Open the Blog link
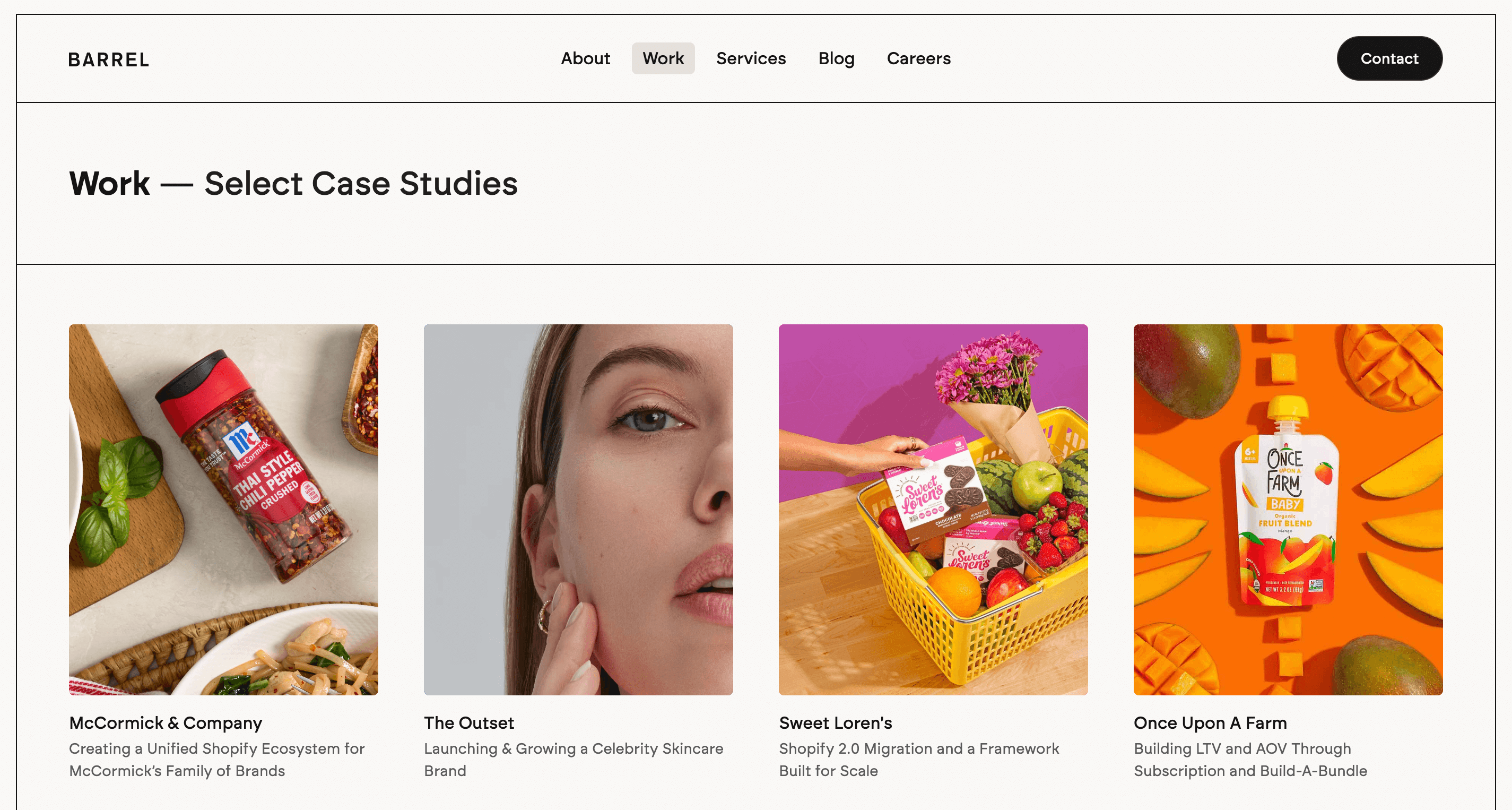This screenshot has width=1512, height=810. pos(836,58)
